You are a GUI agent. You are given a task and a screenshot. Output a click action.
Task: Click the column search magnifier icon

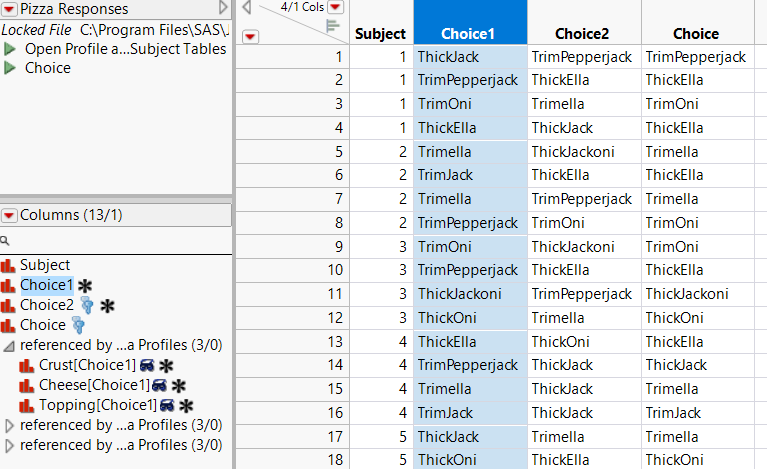[5, 241]
